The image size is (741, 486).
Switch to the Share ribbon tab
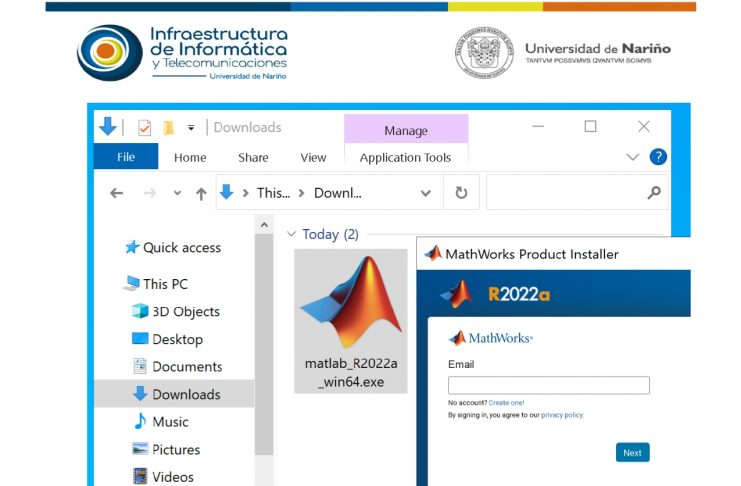pos(253,157)
